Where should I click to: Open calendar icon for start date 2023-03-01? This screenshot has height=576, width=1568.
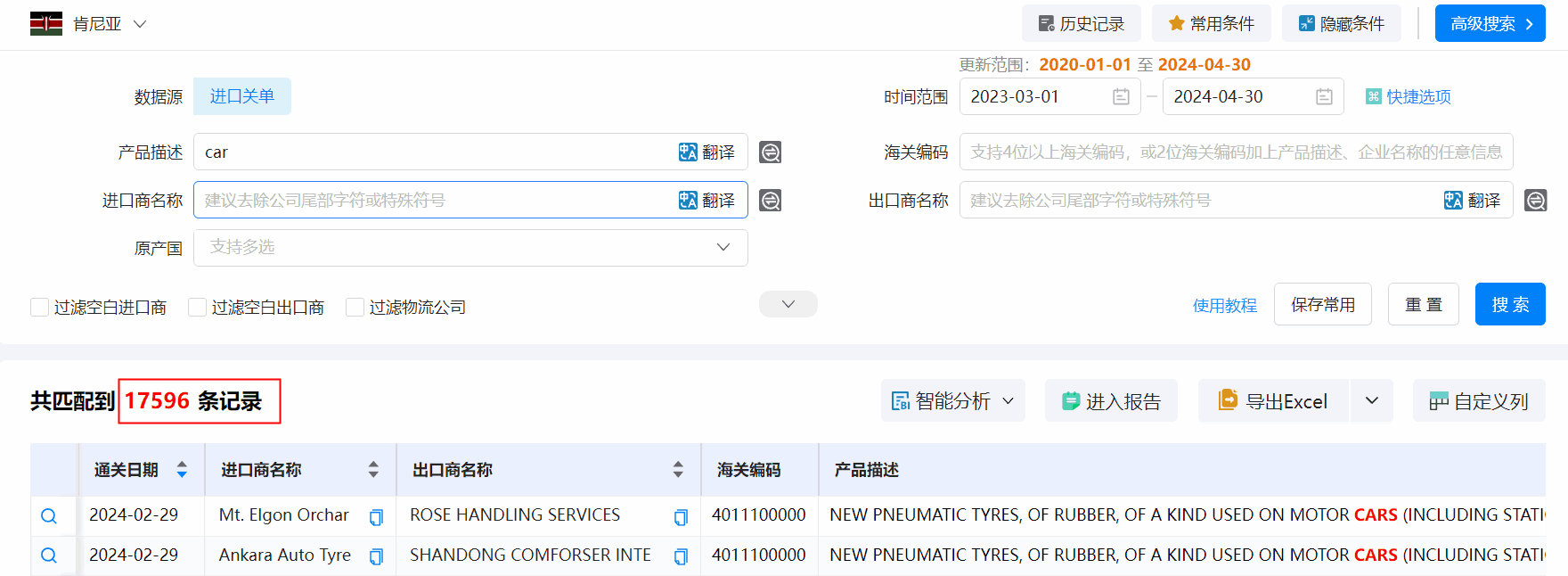coord(1121,96)
